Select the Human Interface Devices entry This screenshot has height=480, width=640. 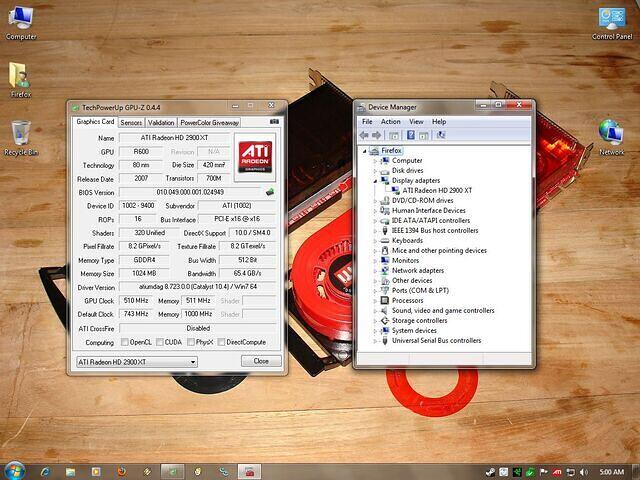pos(429,211)
